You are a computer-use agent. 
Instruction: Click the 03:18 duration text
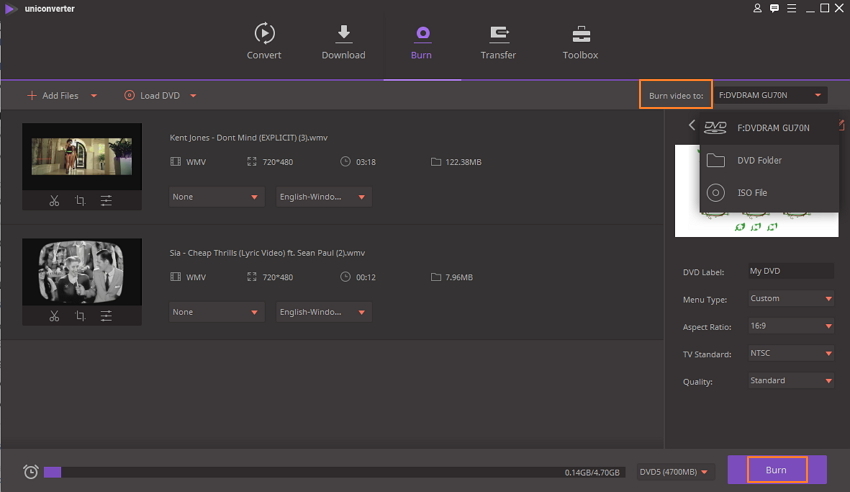click(365, 162)
